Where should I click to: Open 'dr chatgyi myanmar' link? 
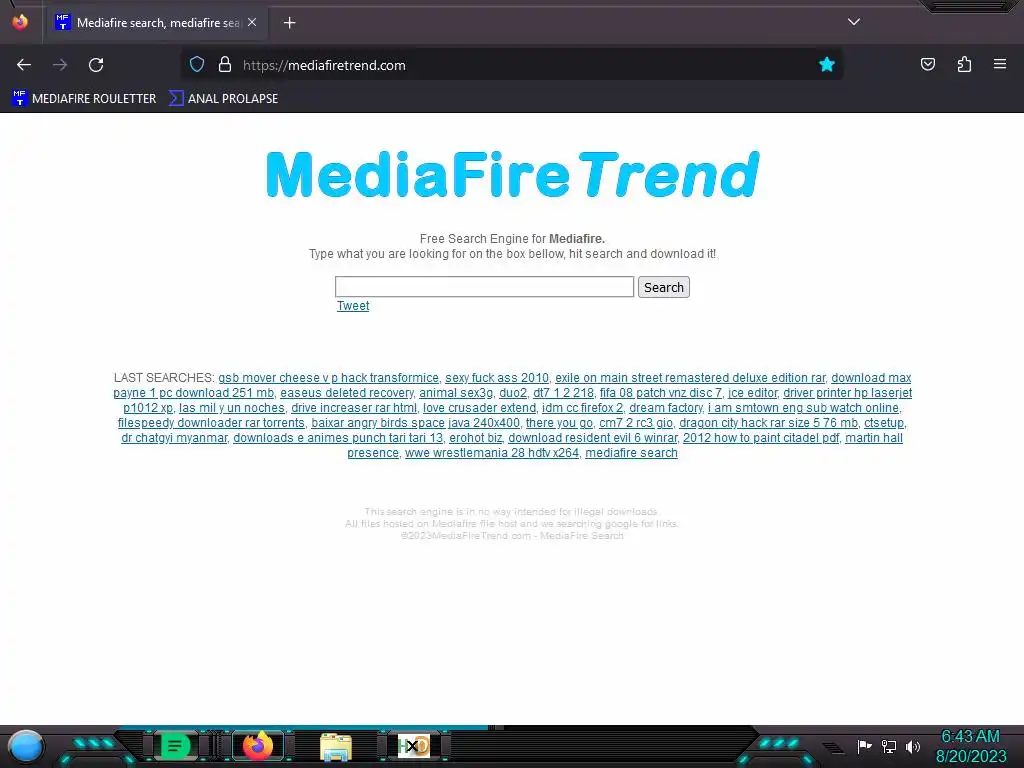(174, 438)
